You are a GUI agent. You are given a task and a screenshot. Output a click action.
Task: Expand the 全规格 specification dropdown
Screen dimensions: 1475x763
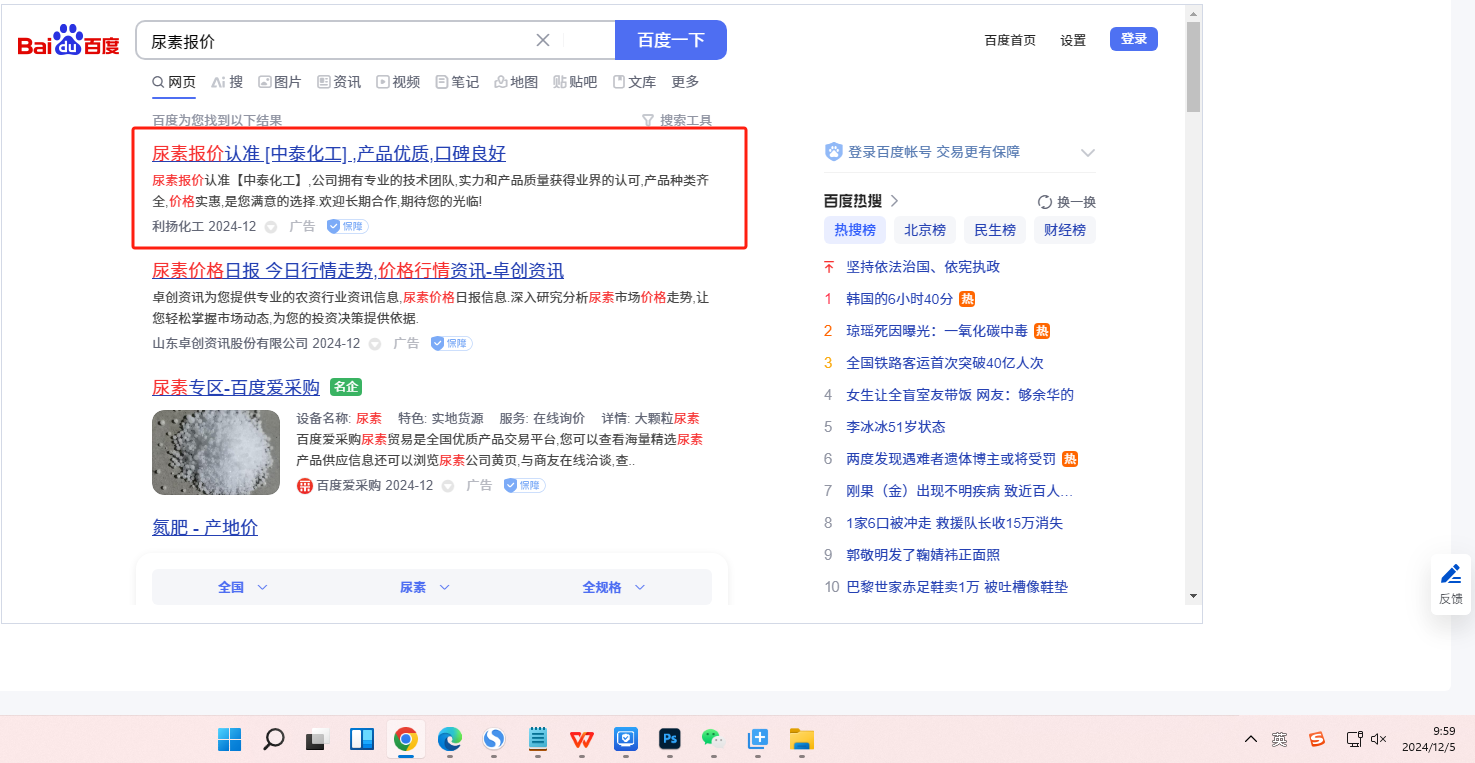tap(613, 587)
